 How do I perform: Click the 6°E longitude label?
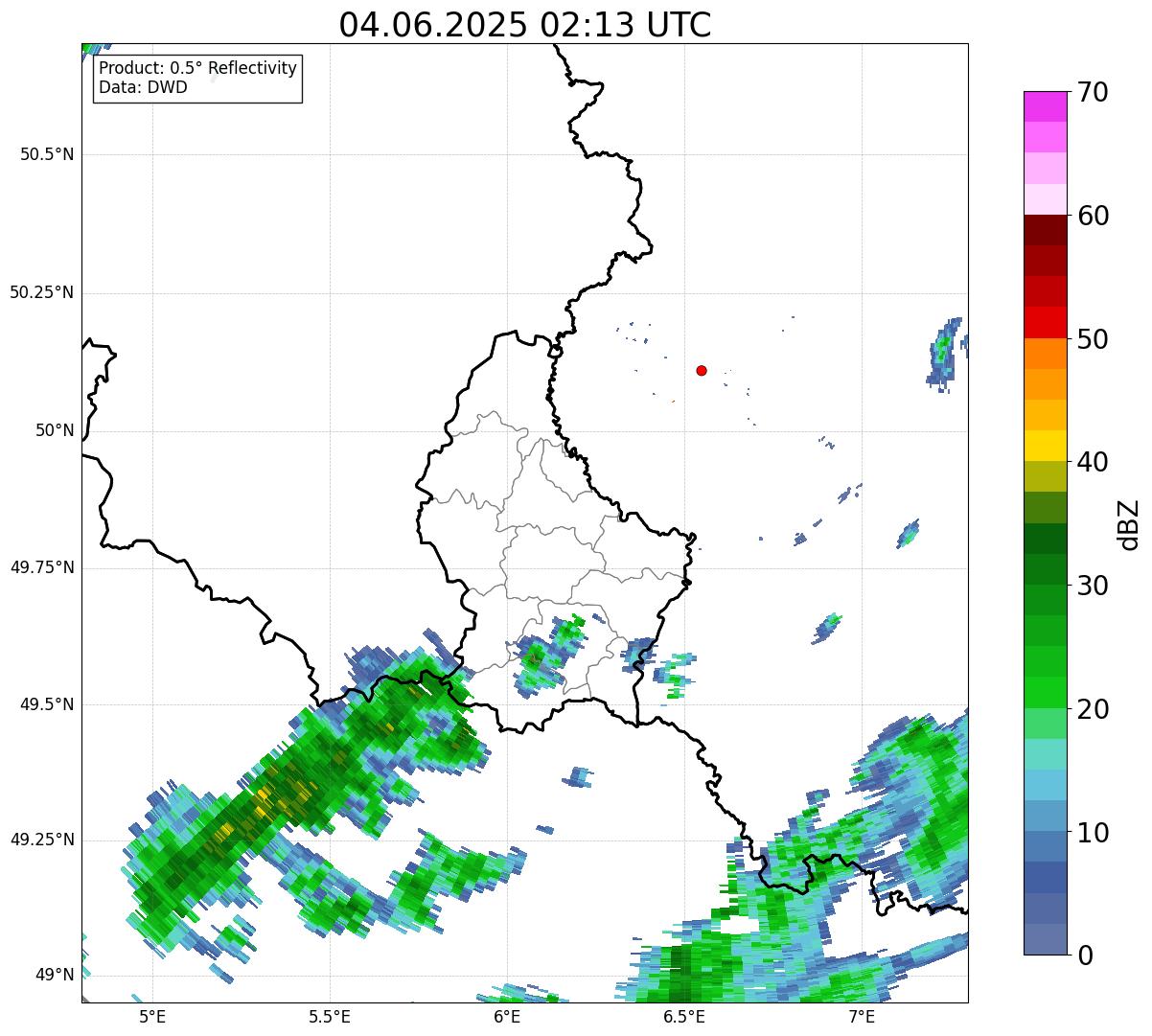click(x=507, y=1016)
